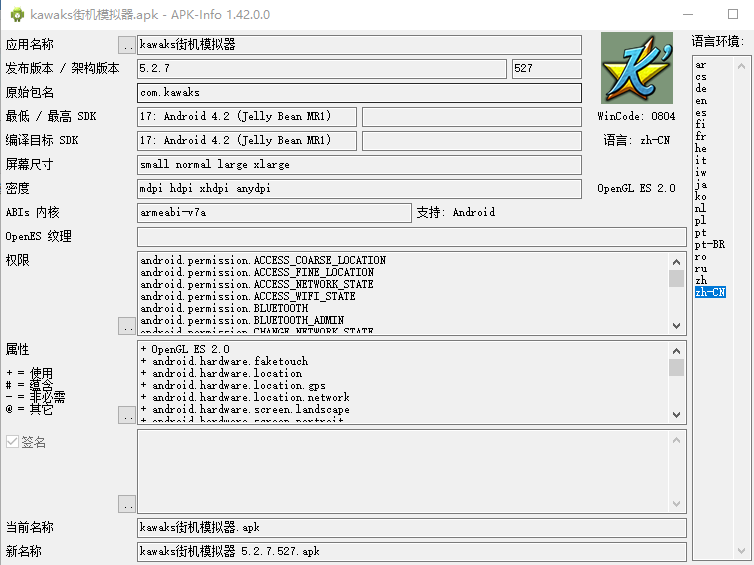This screenshot has height=565, width=754.
Task: Click the ABIs field armeabi-v7a
Action: (274, 213)
